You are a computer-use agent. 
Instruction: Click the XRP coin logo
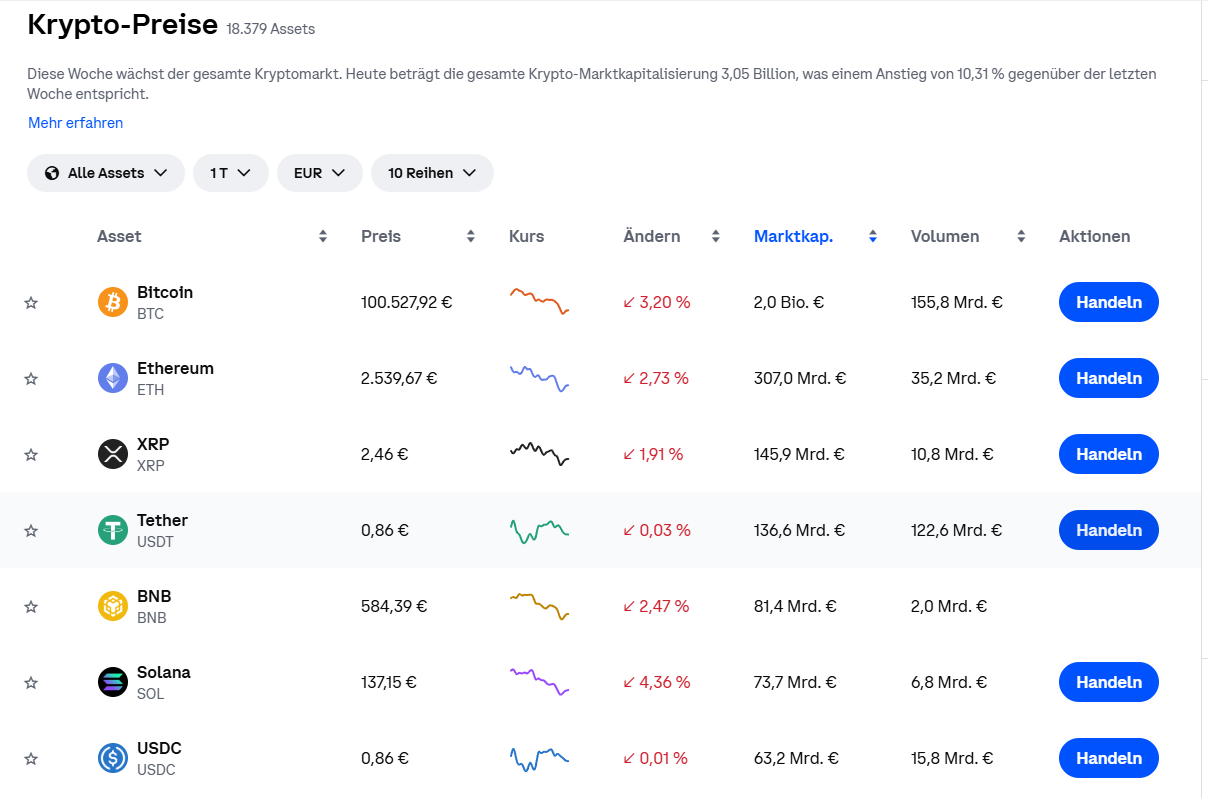point(113,454)
